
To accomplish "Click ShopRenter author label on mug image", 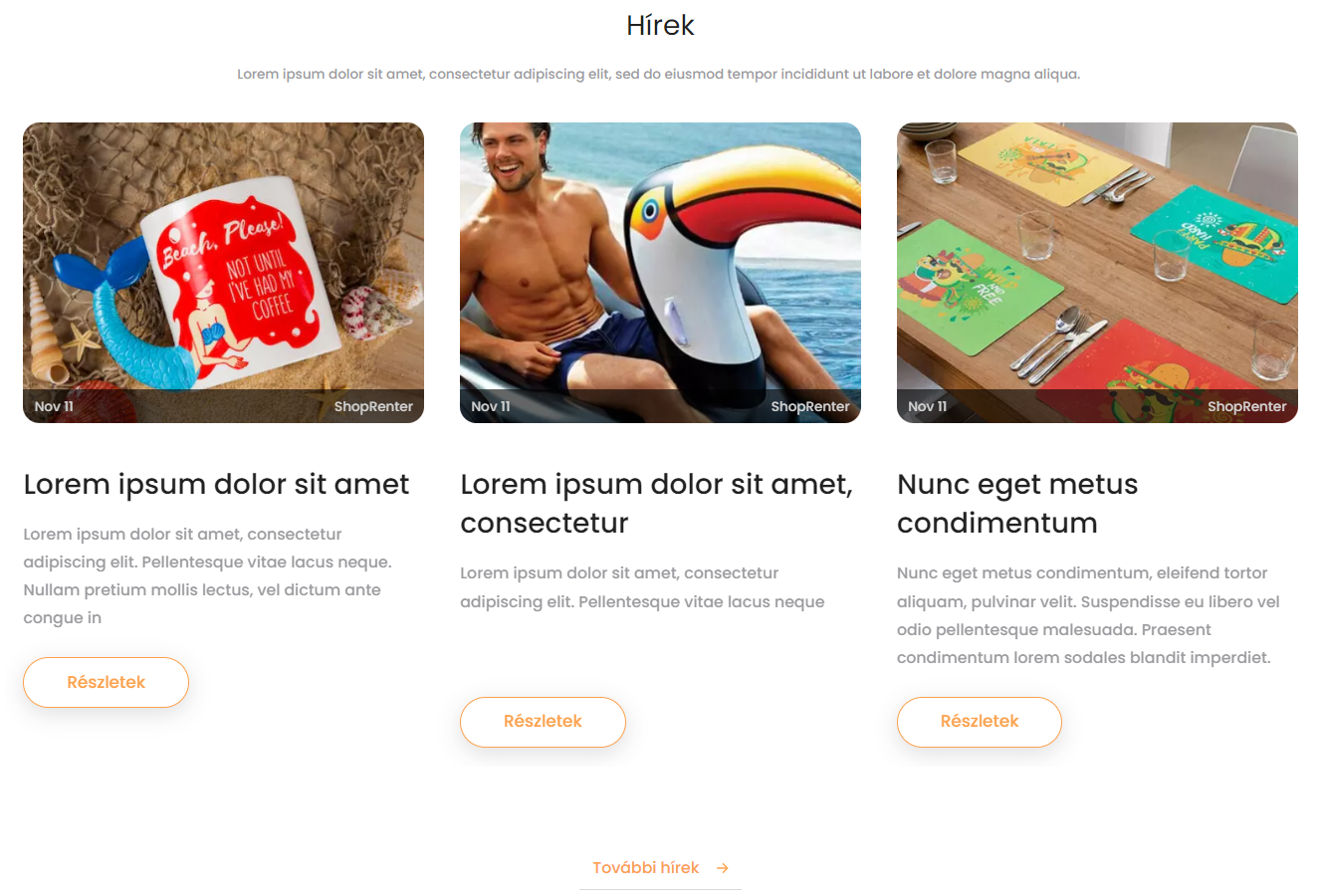I will click(373, 406).
